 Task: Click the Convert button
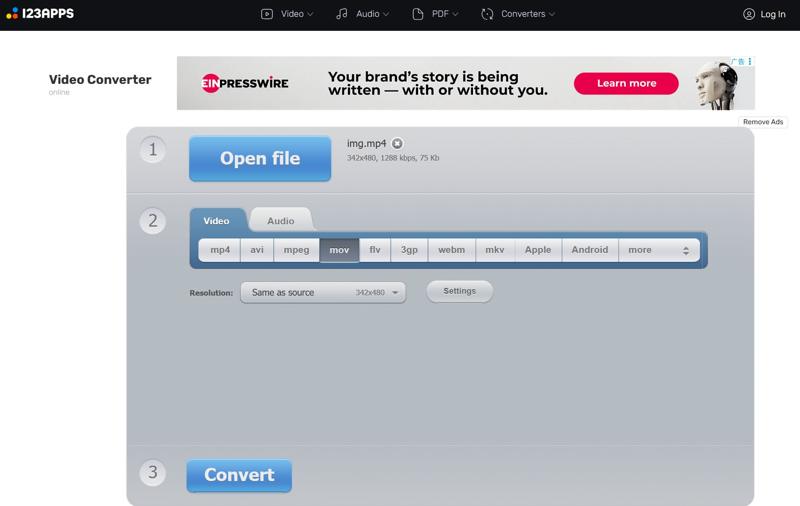pos(239,475)
